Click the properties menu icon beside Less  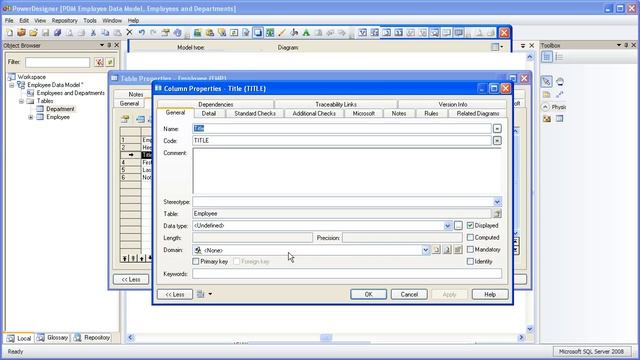tap(200, 294)
